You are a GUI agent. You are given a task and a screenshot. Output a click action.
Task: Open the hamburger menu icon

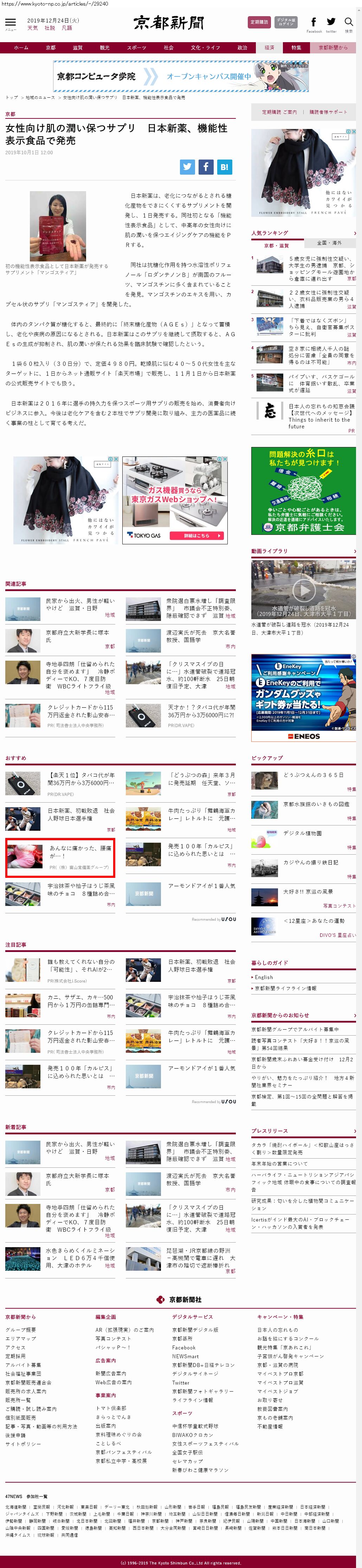point(10,22)
